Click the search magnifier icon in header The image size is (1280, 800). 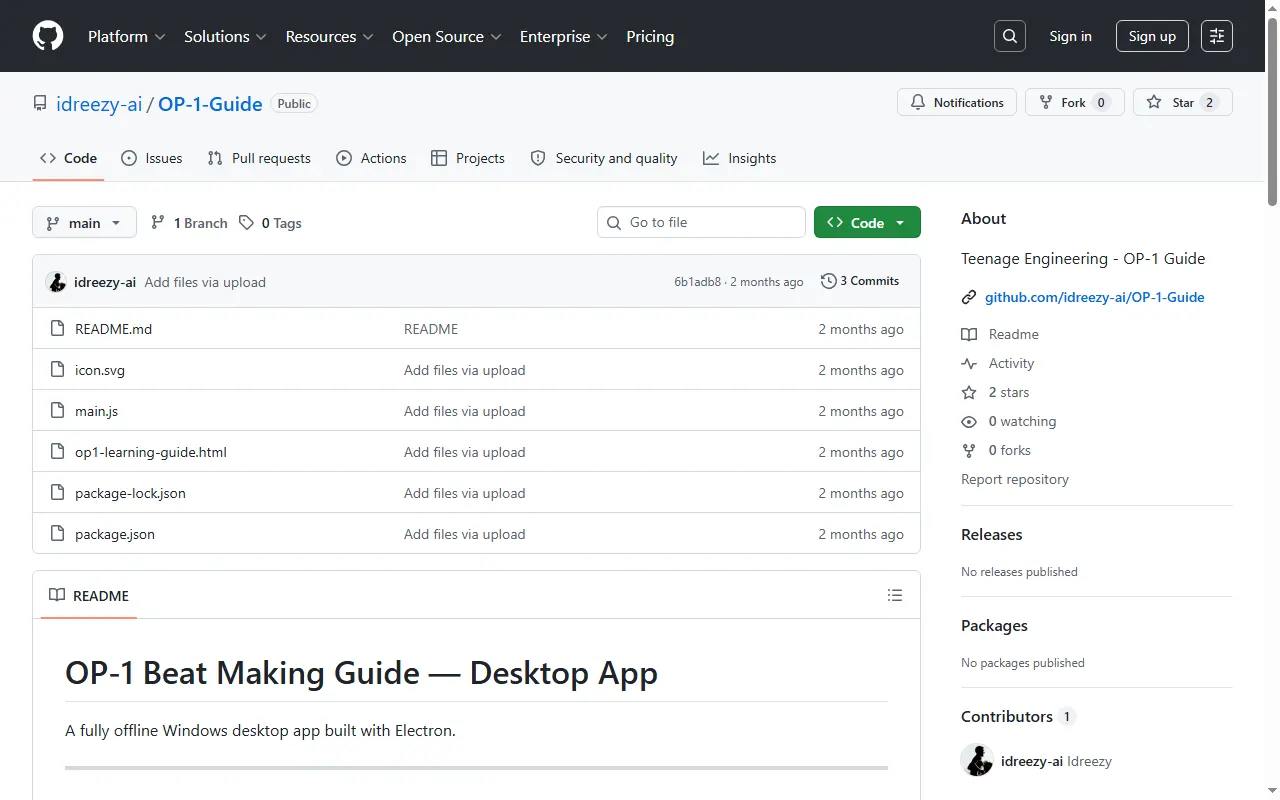[1010, 36]
